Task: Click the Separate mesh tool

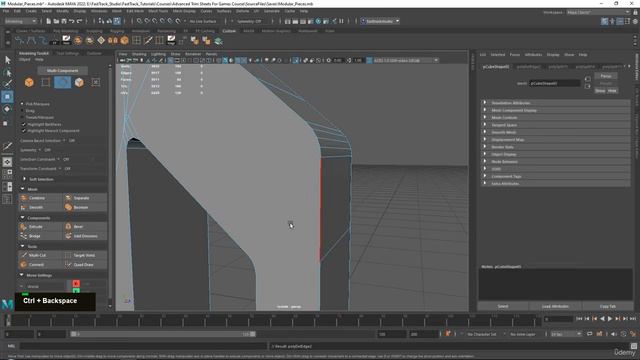Action: coord(85,198)
